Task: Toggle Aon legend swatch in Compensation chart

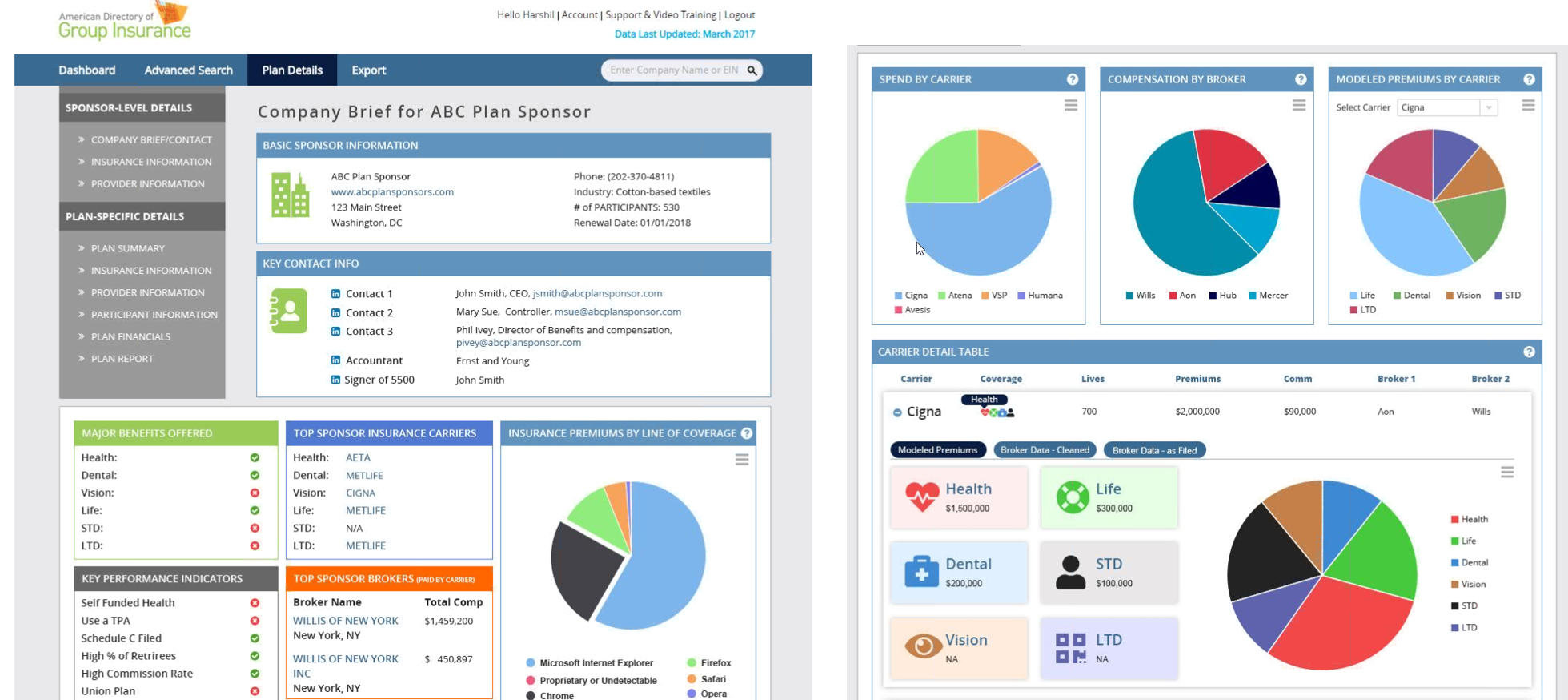Action: click(x=1173, y=296)
